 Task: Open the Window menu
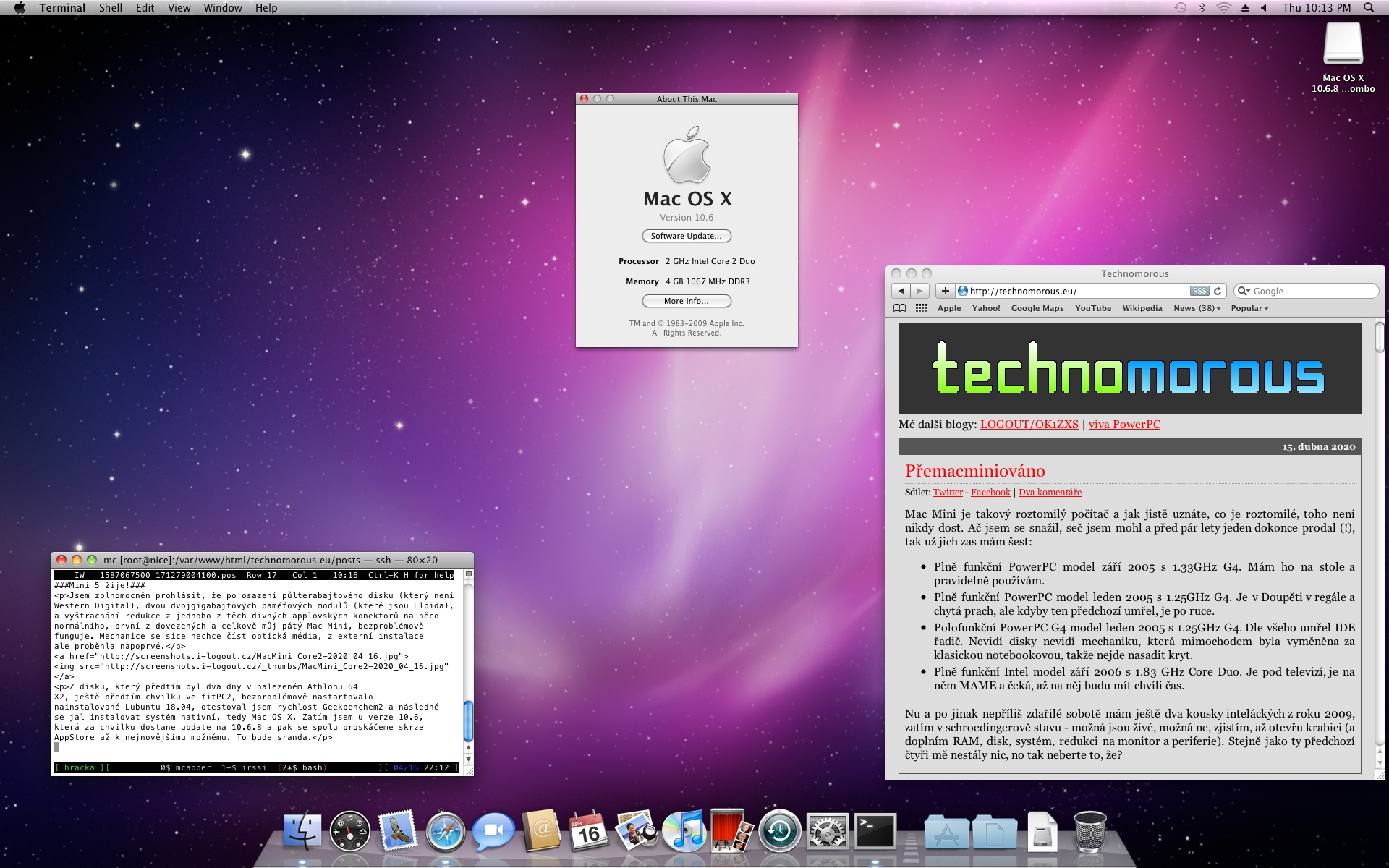click(222, 8)
